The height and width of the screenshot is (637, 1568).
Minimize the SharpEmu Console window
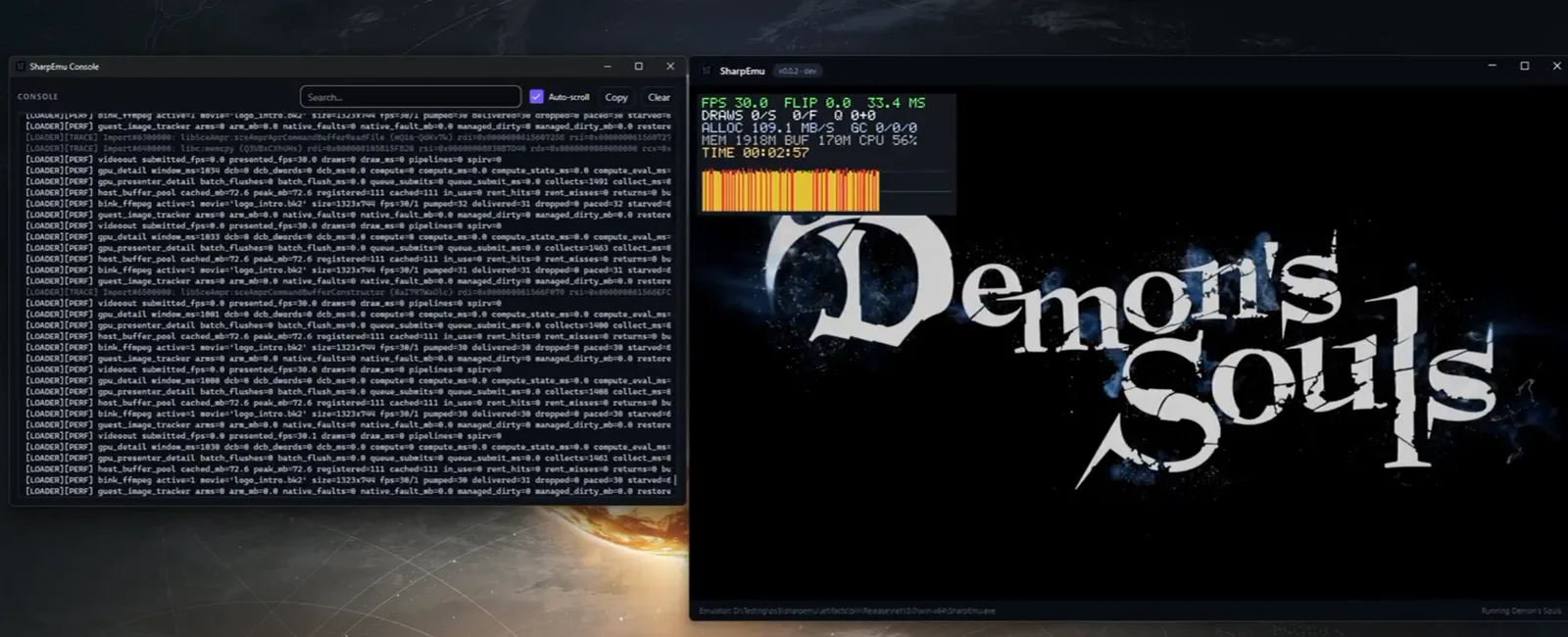click(x=608, y=67)
